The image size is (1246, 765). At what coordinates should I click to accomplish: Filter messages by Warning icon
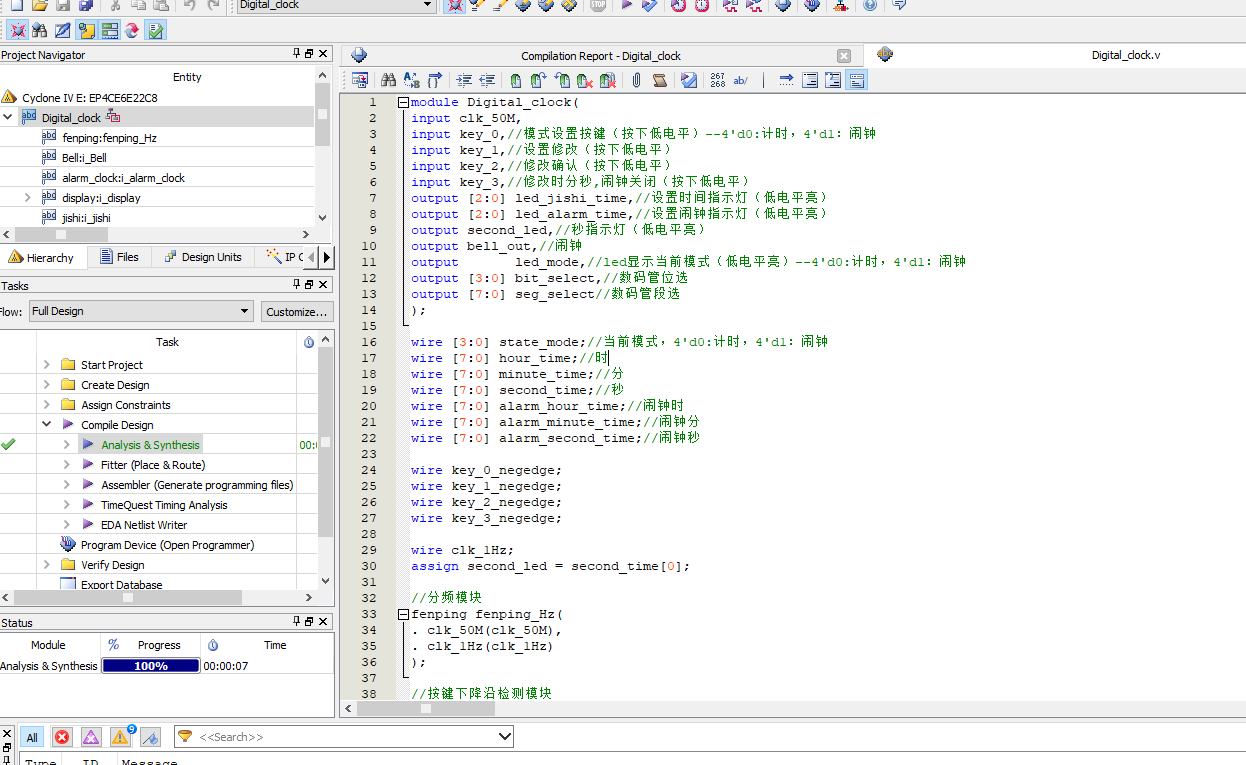[120, 737]
